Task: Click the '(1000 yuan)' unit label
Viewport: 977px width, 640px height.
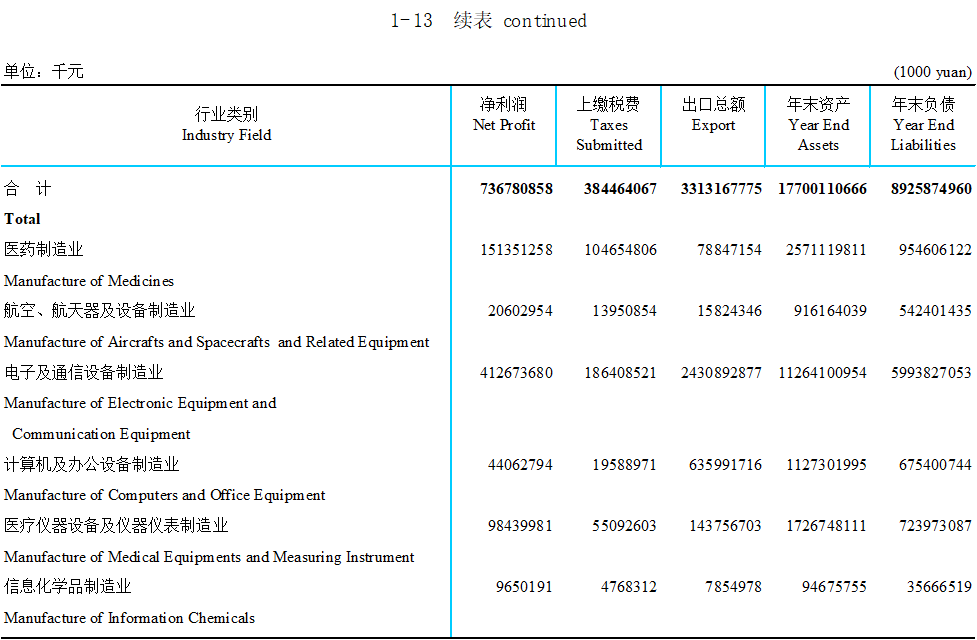Action: (x=932, y=72)
